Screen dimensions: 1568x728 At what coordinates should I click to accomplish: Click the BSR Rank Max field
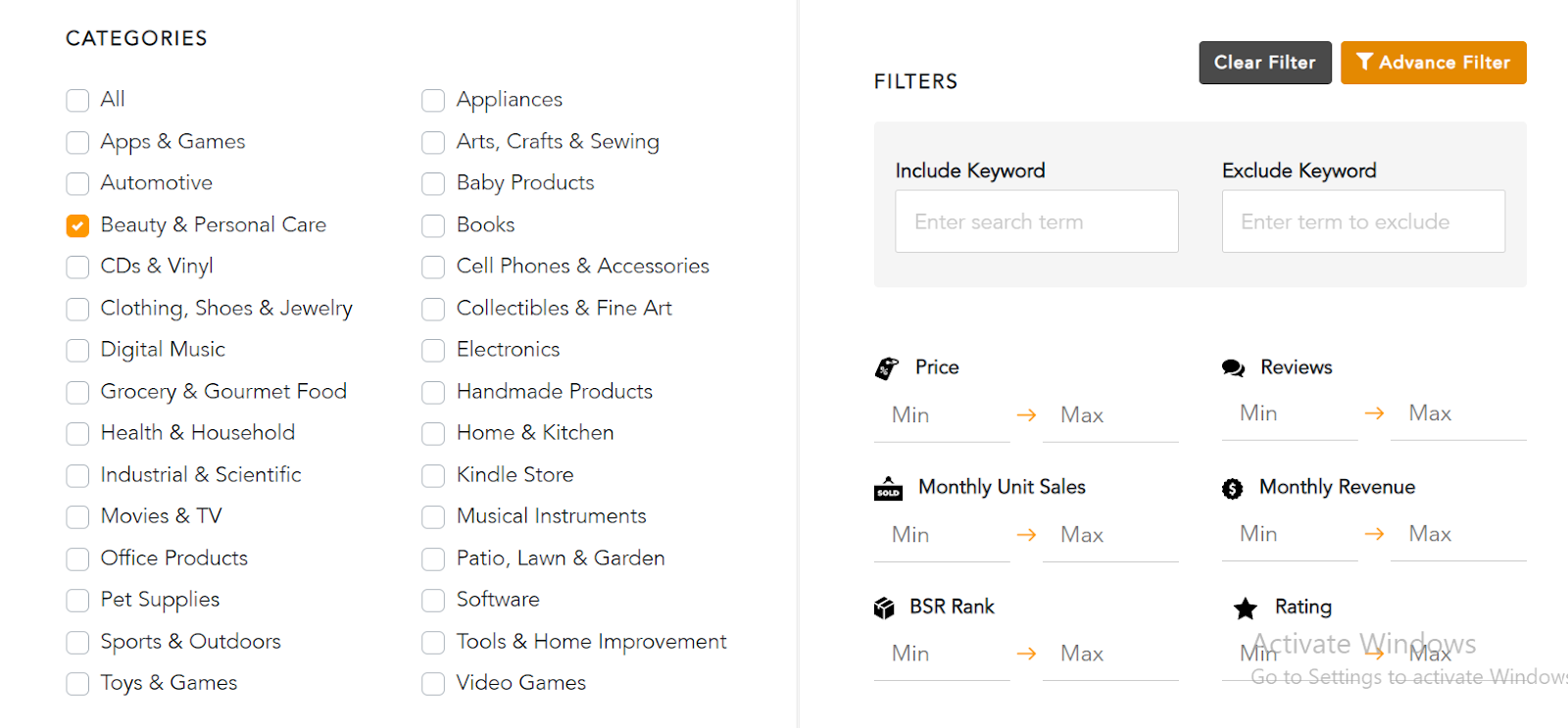(x=1109, y=654)
